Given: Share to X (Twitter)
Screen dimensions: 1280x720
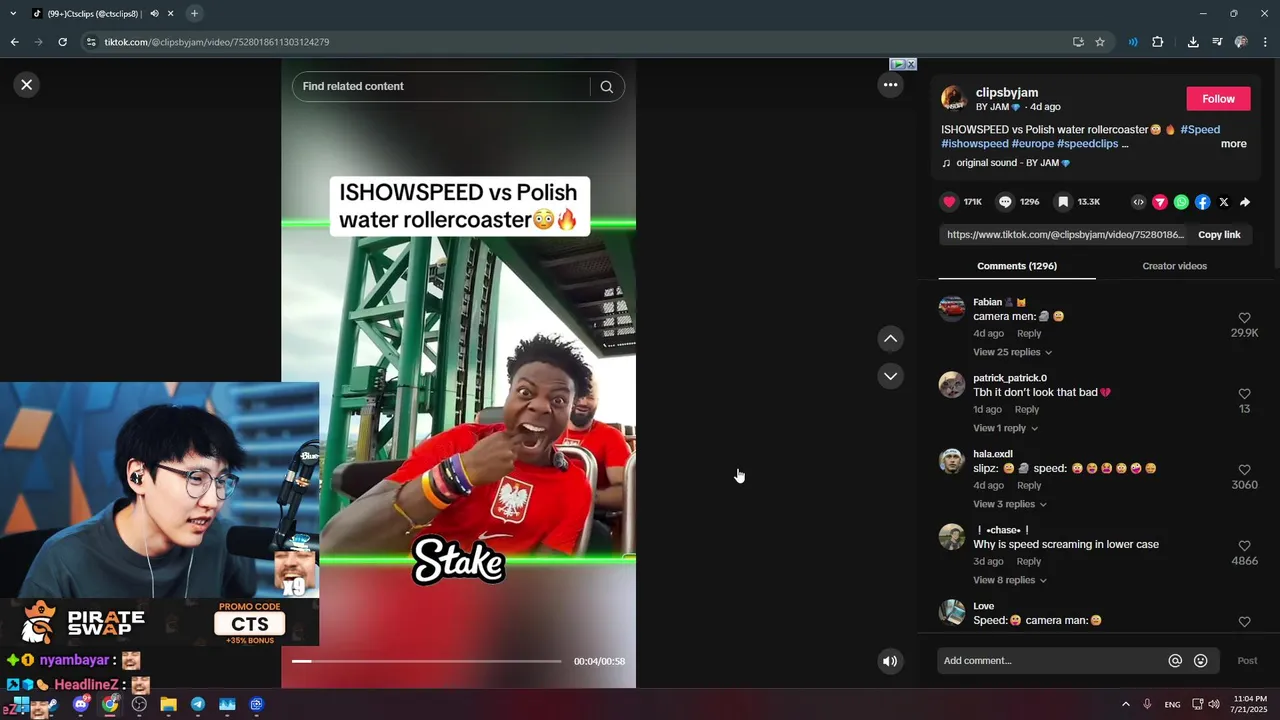Looking at the screenshot, I should tap(1224, 202).
